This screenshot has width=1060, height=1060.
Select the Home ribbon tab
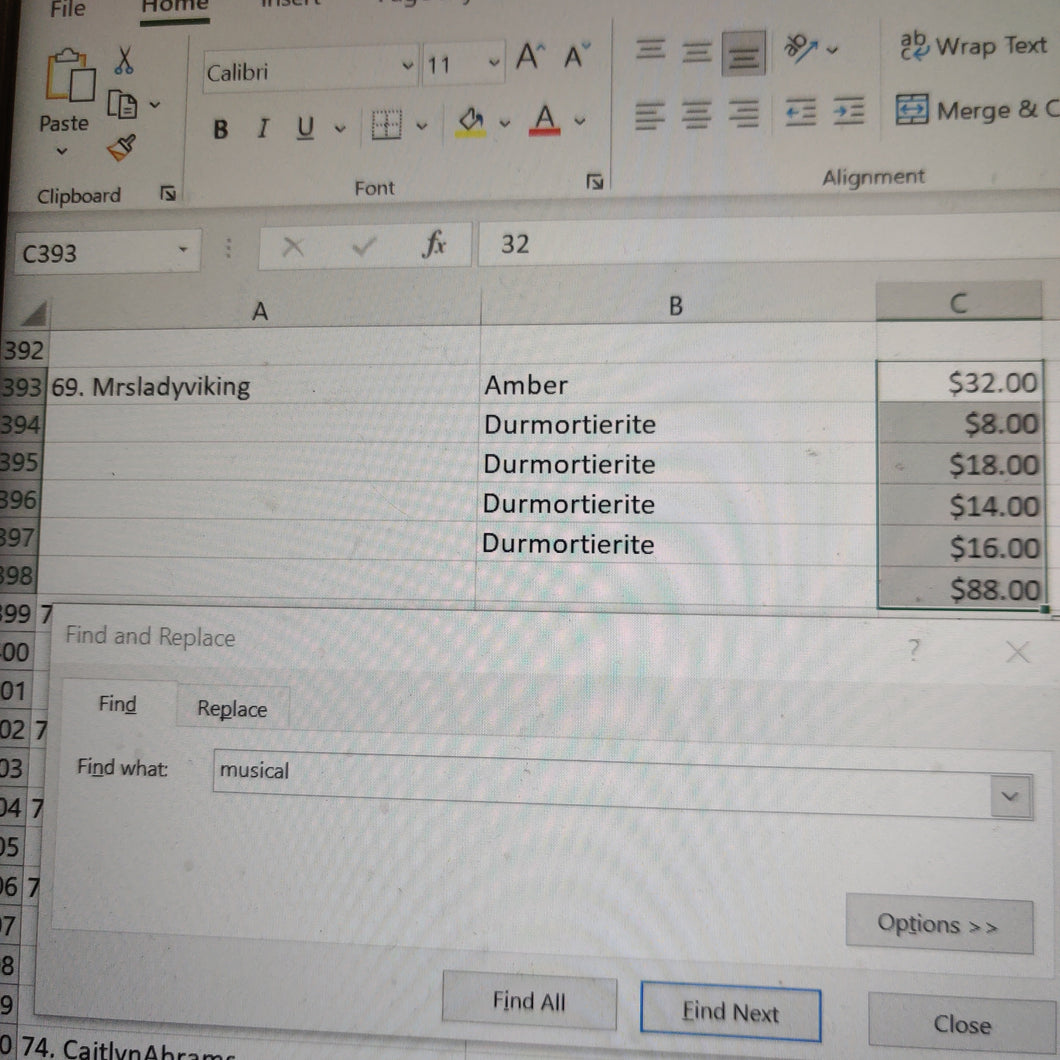(174, 7)
